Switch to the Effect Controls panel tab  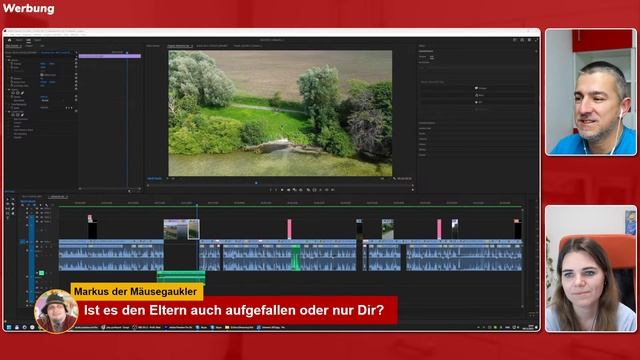click(13, 46)
